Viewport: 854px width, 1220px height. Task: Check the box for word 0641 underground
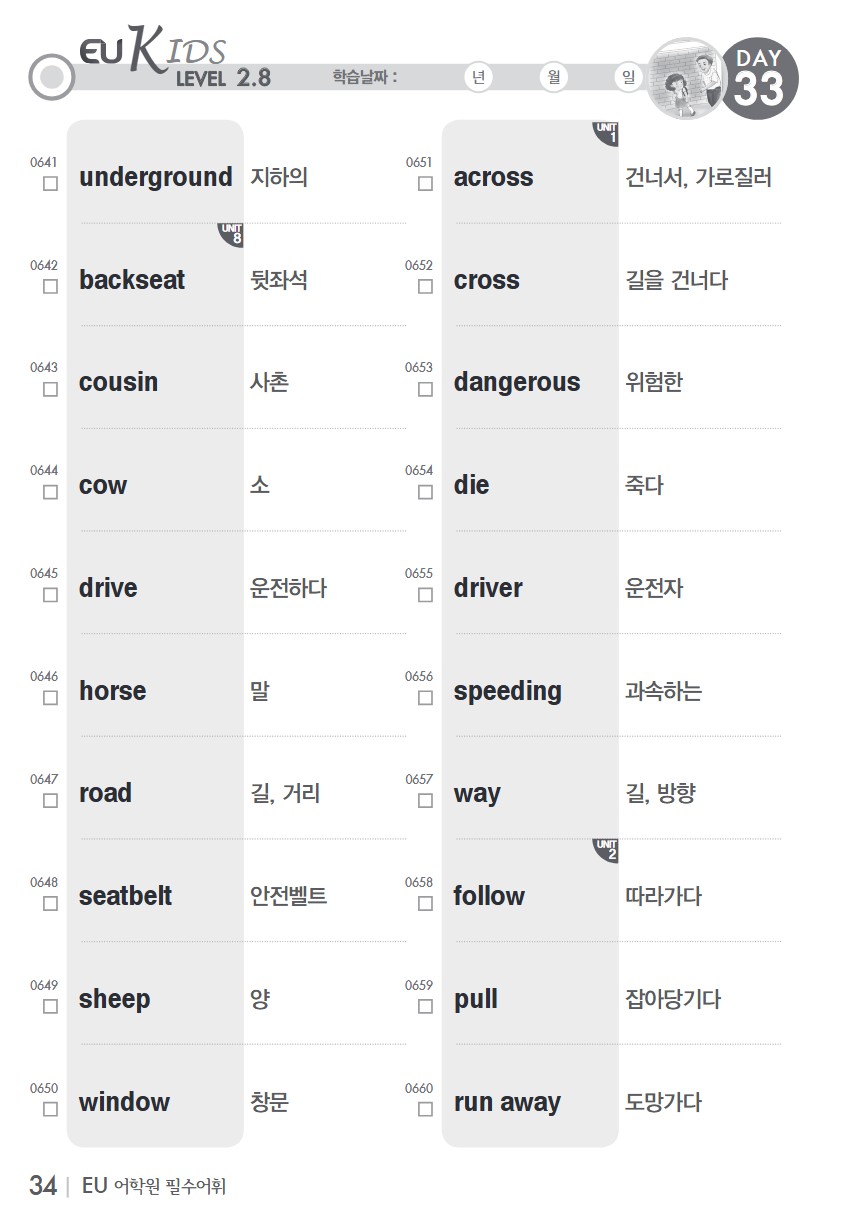click(x=50, y=184)
